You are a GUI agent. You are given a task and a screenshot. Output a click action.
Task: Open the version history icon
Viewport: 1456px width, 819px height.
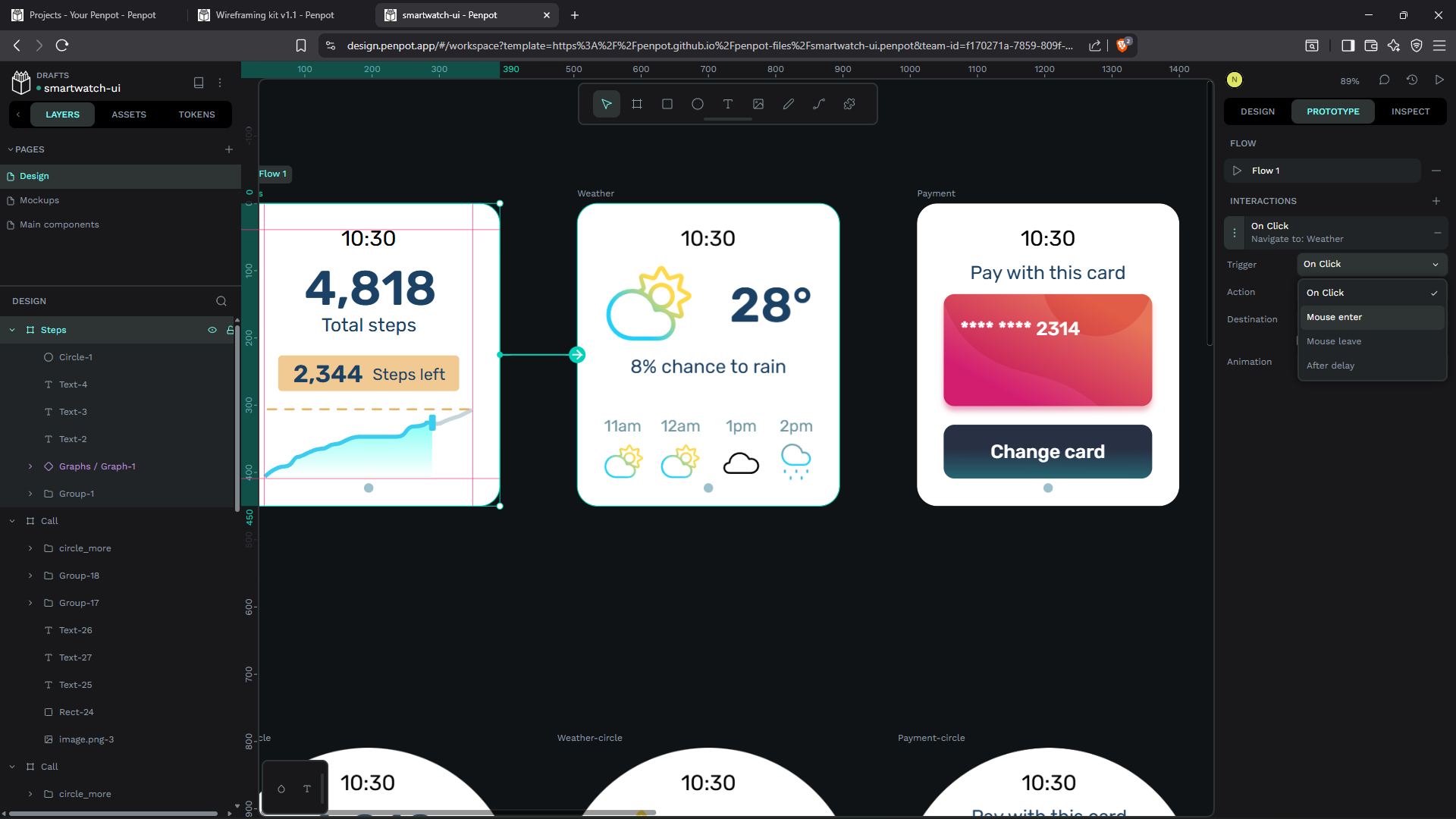point(1412,80)
